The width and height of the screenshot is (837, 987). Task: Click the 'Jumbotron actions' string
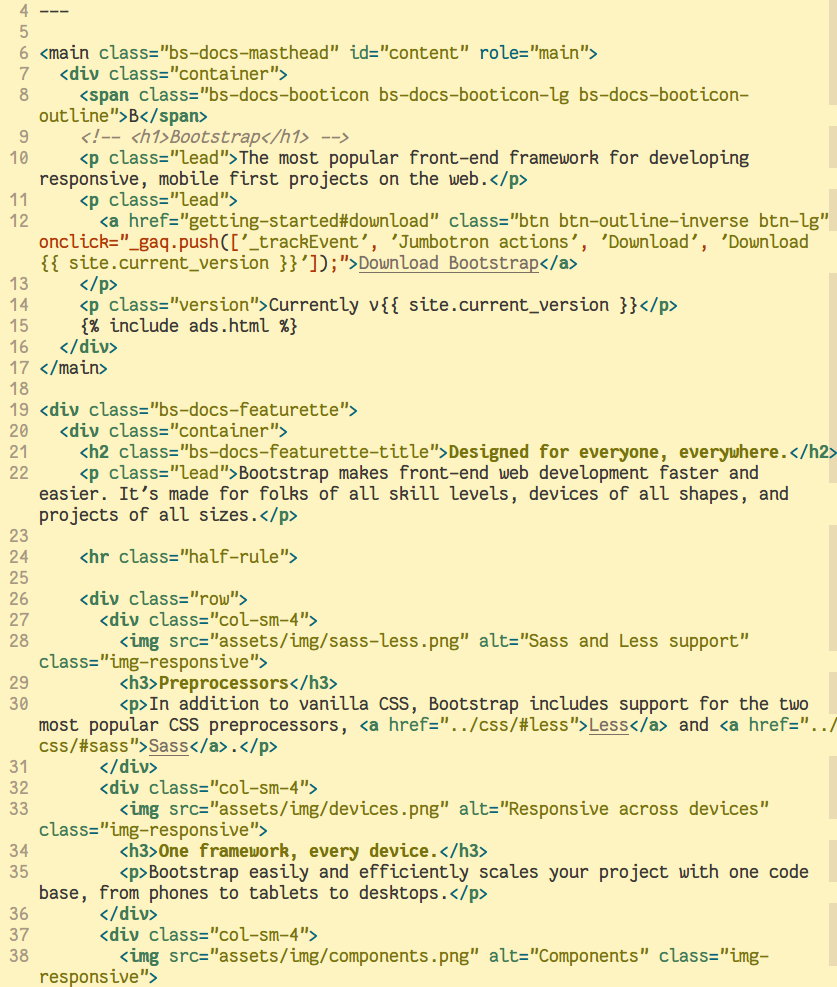[483, 242]
